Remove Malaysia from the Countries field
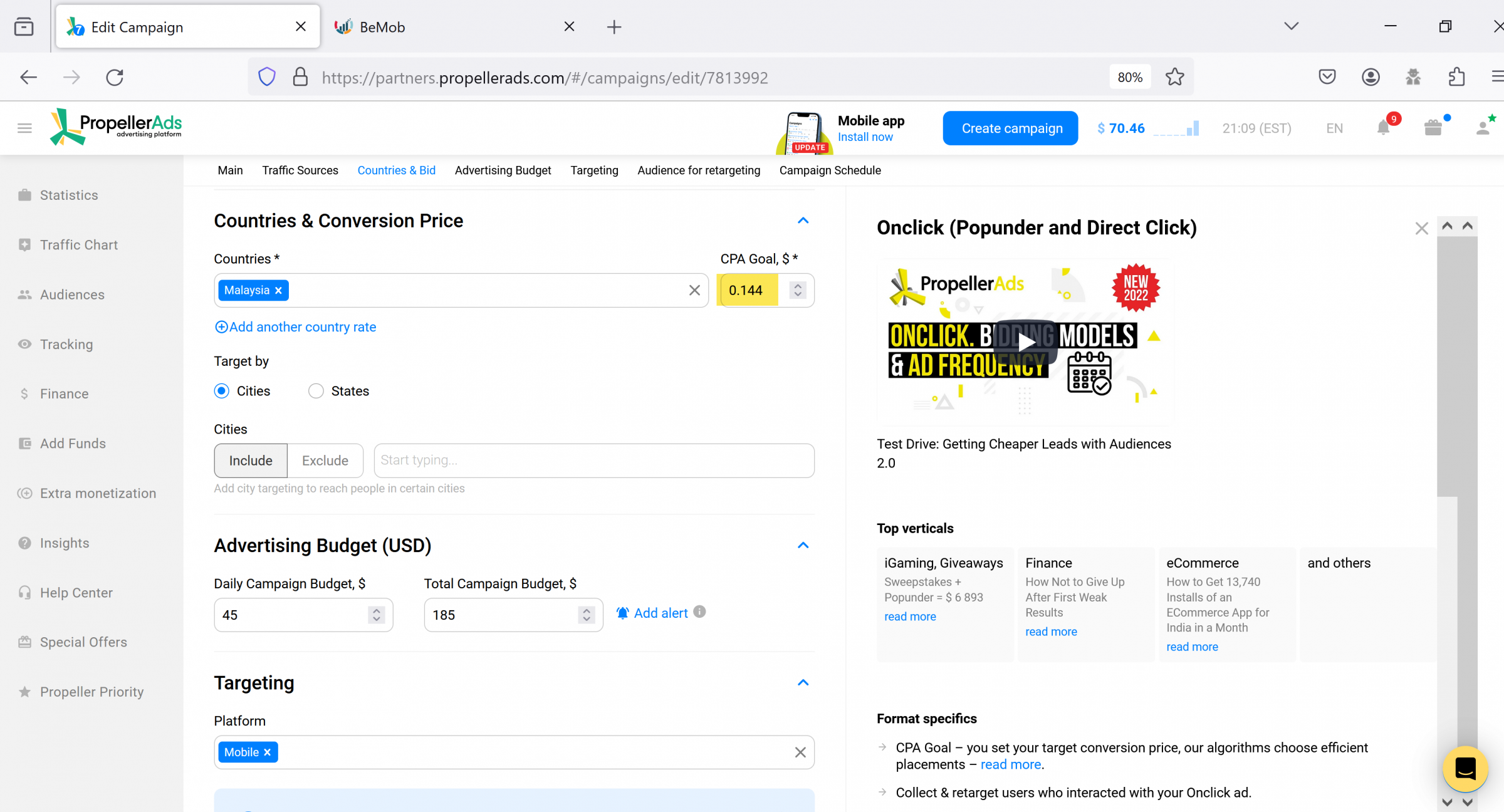 tap(278, 290)
